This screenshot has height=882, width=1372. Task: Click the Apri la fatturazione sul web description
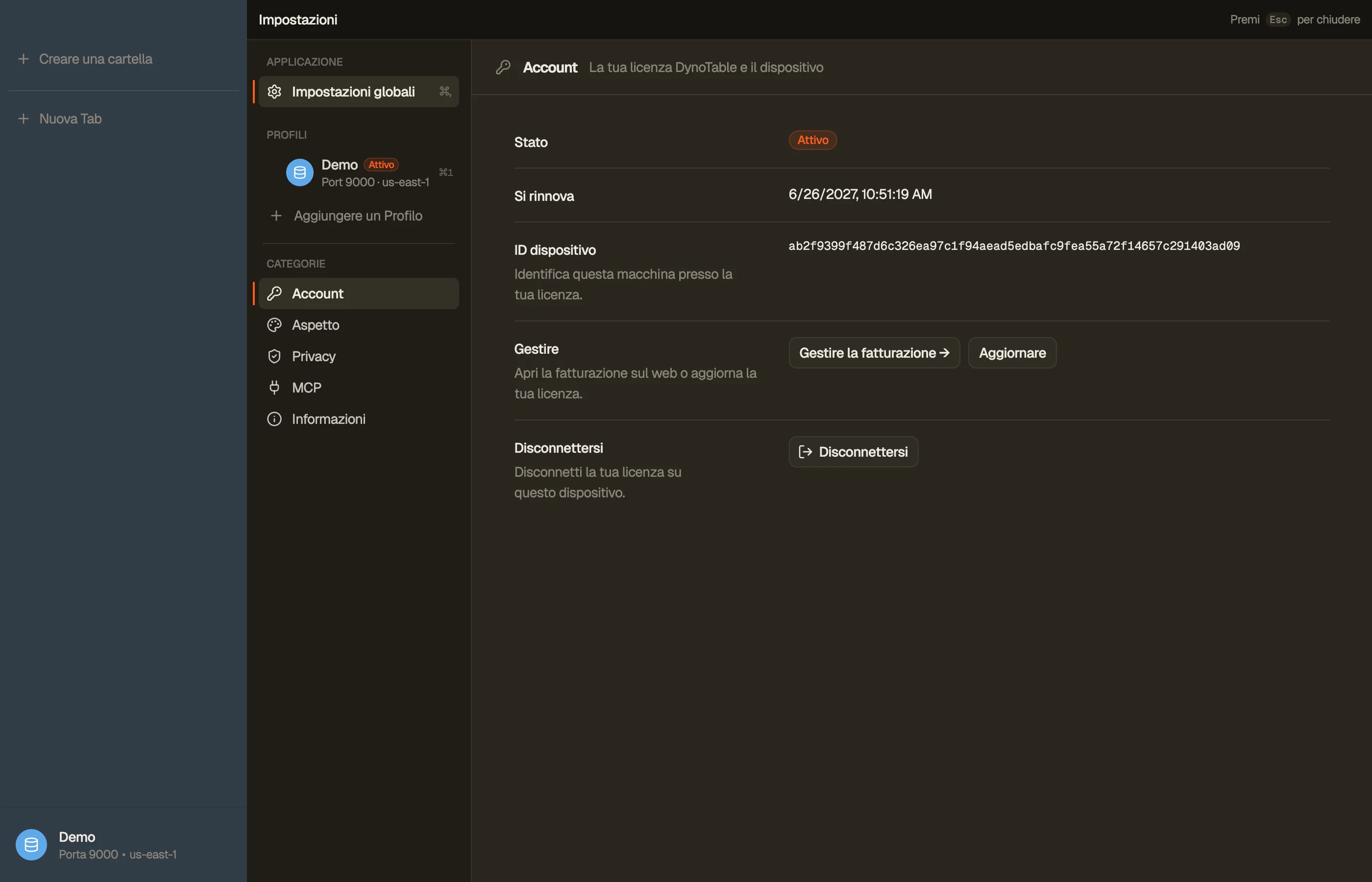pos(635,383)
